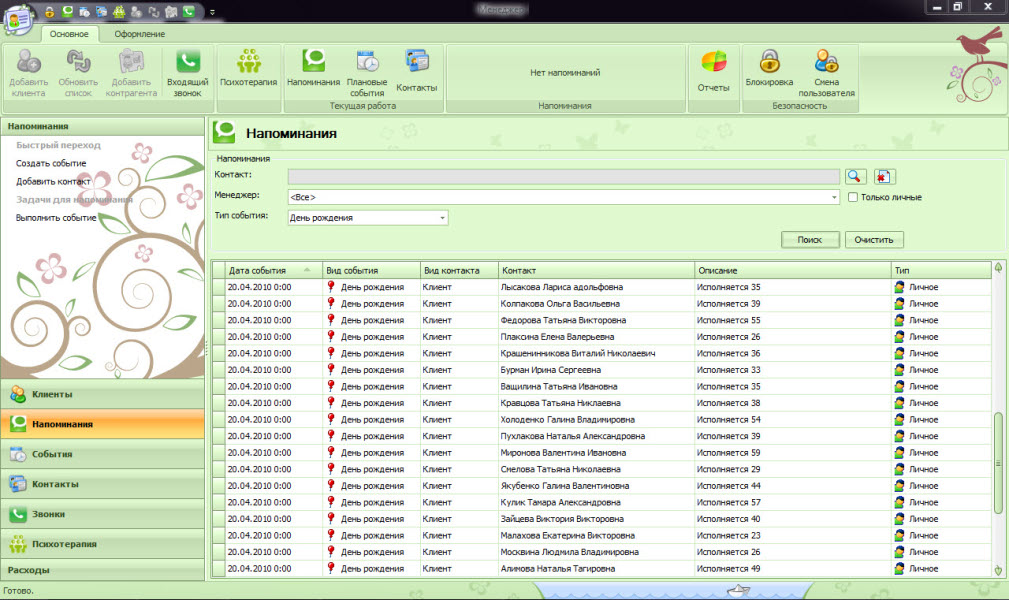
Task: Click the Входящий звонок phone icon
Action: [187, 63]
